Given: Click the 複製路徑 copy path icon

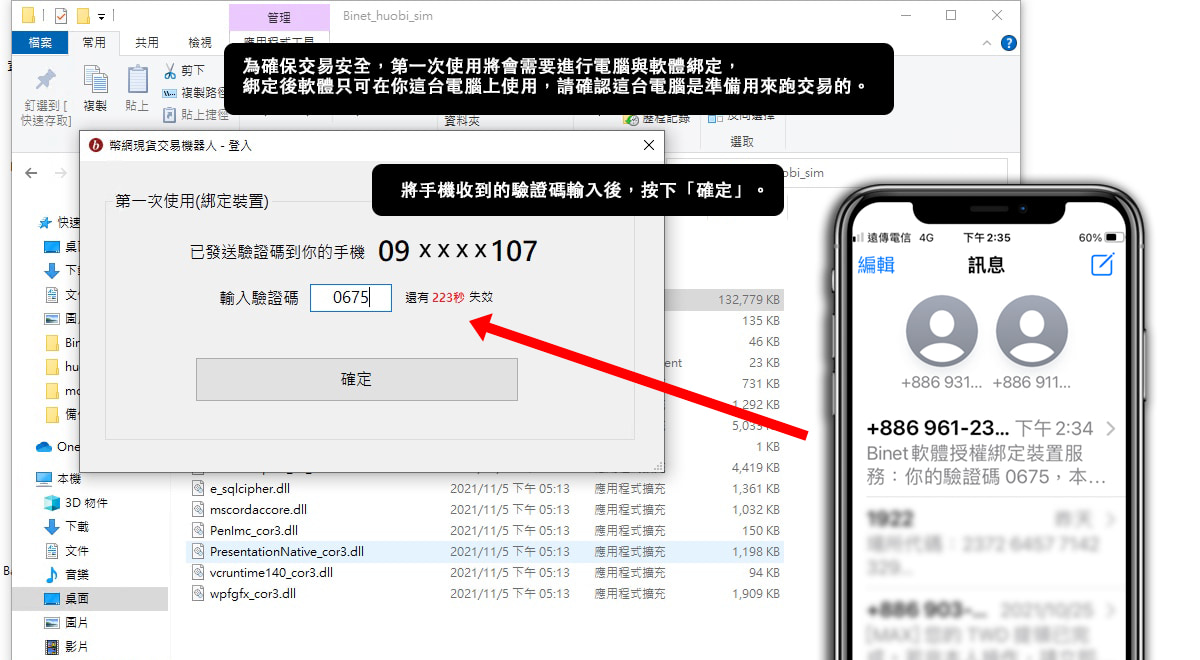Looking at the screenshot, I should (x=170, y=93).
